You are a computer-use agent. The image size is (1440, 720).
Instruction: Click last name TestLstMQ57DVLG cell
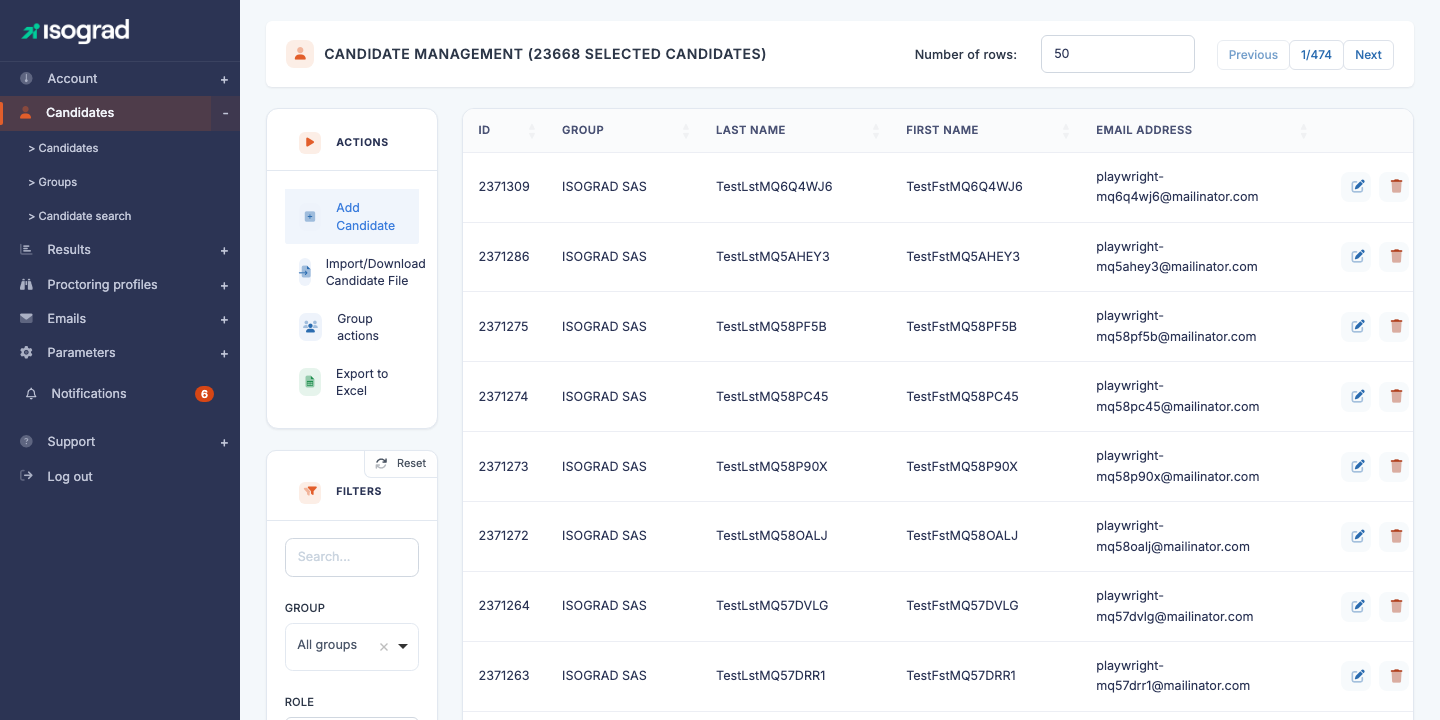click(772, 606)
